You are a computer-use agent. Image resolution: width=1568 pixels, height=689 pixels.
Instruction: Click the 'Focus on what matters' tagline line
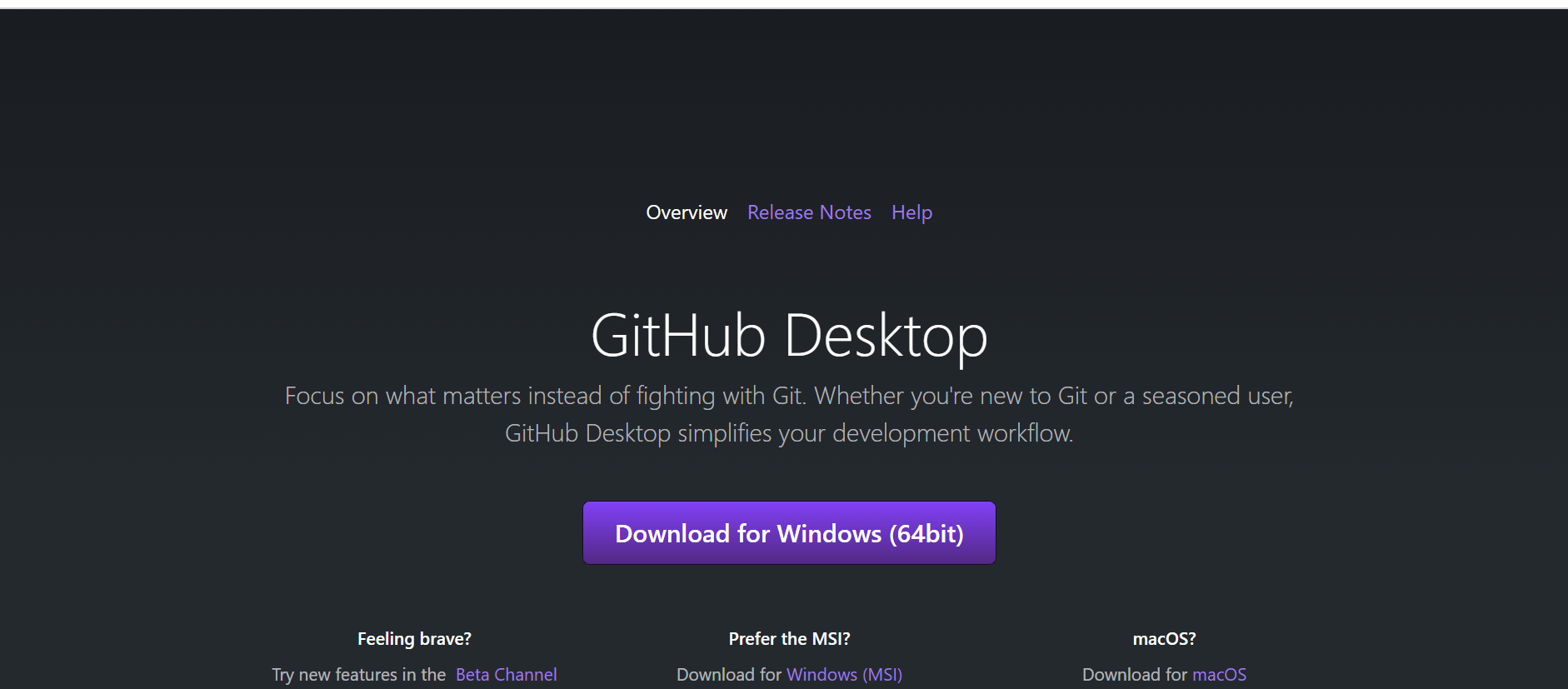(x=789, y=396)
